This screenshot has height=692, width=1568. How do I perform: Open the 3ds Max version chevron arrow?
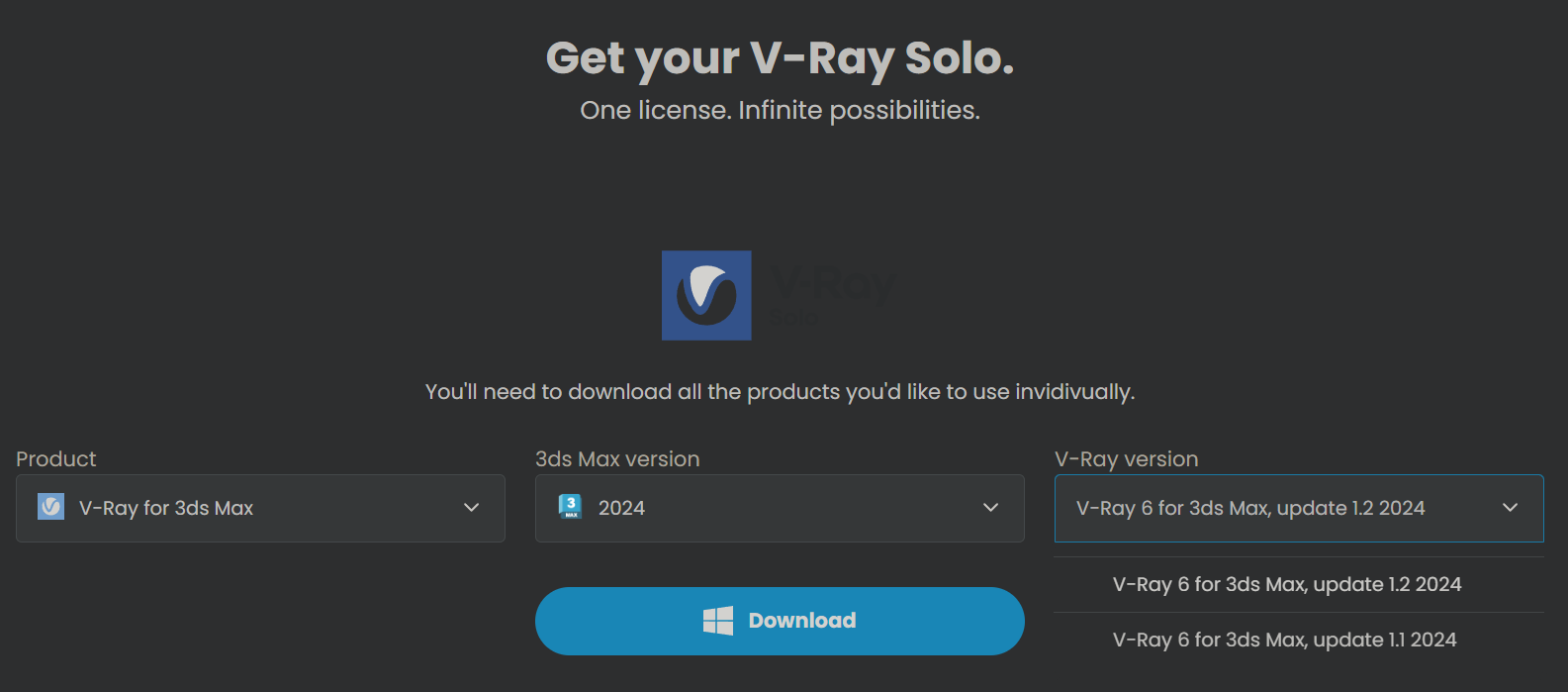[x=990, y=508]
